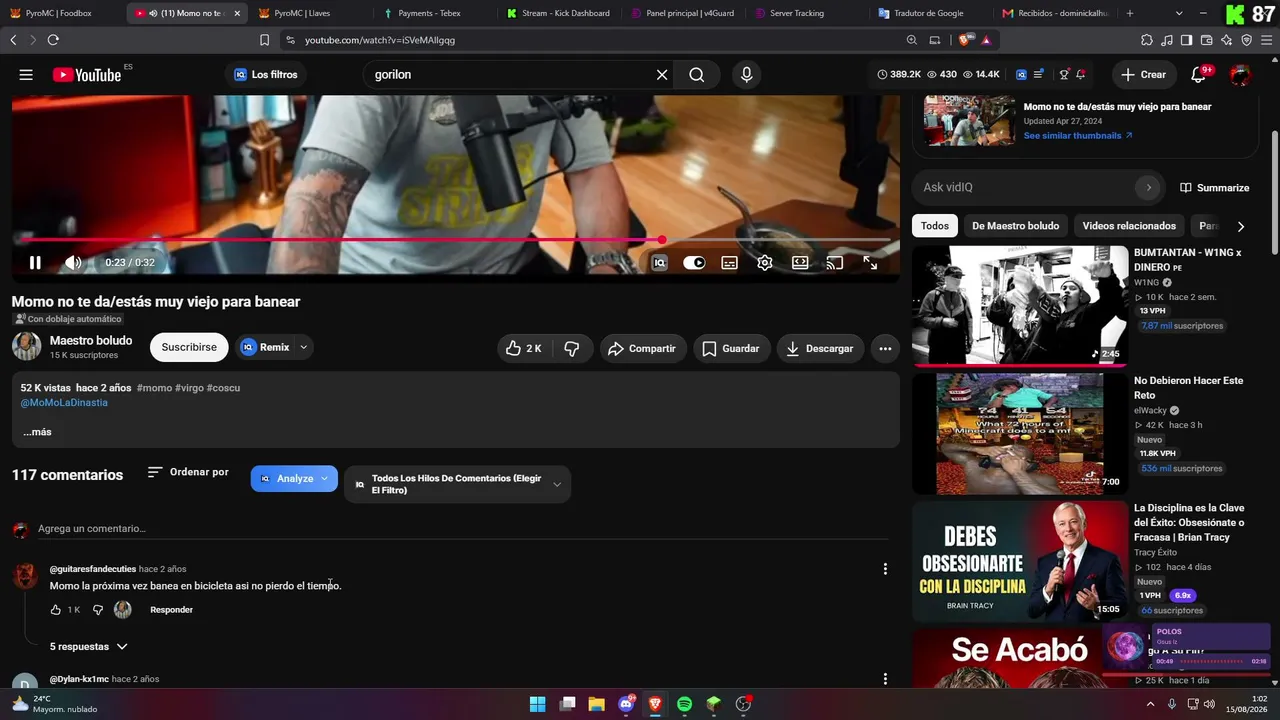Open the Los filtros vidIQ button

click(266, 75)
